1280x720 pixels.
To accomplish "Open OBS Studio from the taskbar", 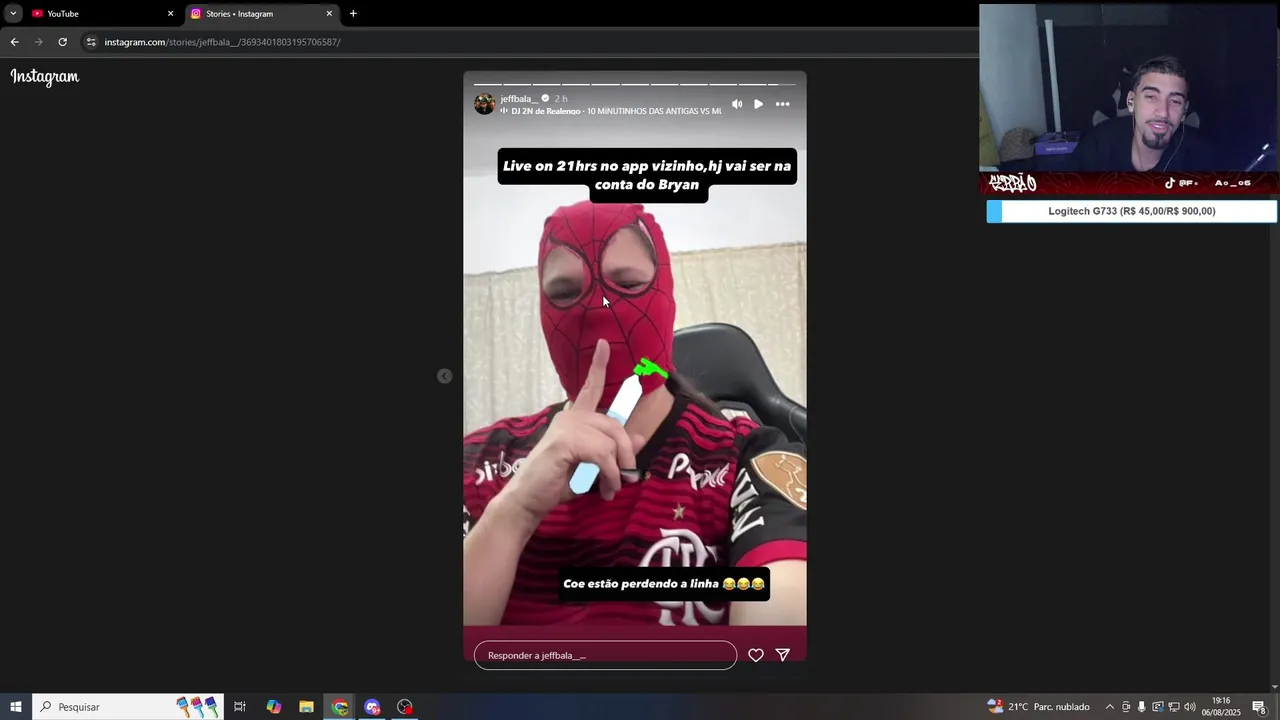I will point(405,707).
